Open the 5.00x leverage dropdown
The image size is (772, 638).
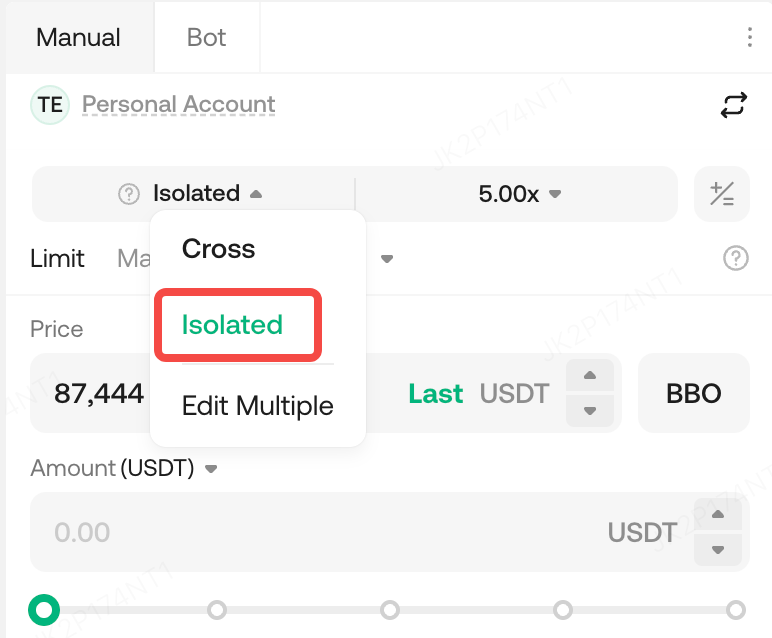pyautogui.click(x=519, y=194)
